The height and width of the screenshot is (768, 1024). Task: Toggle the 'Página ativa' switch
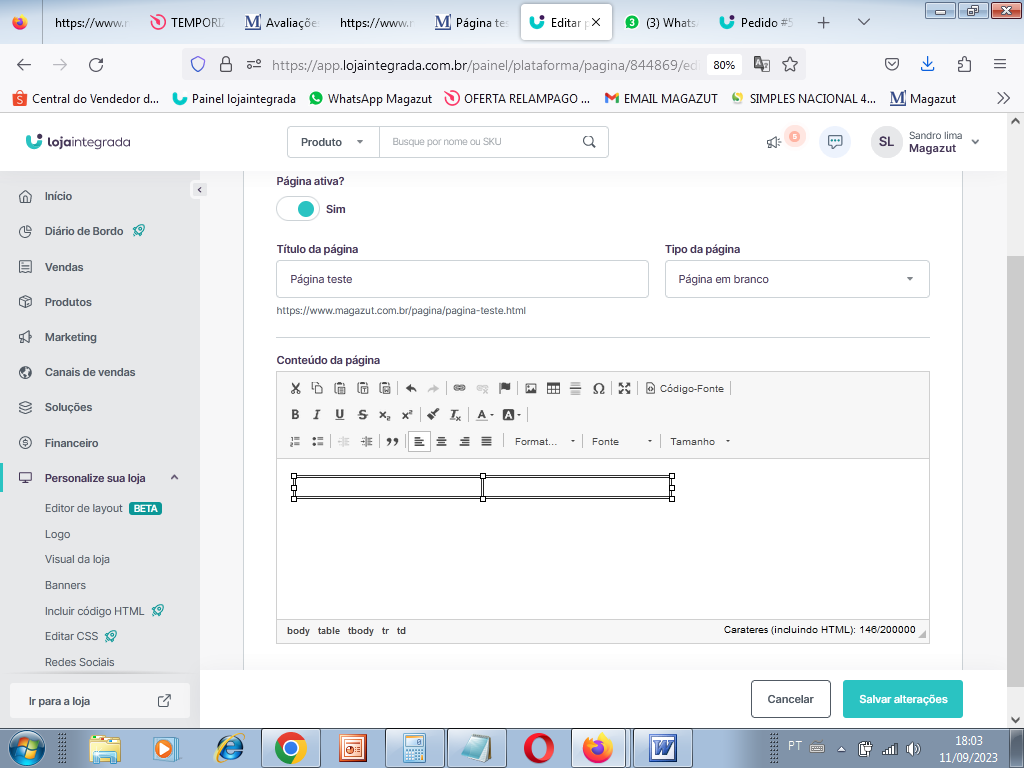[297, 209]
